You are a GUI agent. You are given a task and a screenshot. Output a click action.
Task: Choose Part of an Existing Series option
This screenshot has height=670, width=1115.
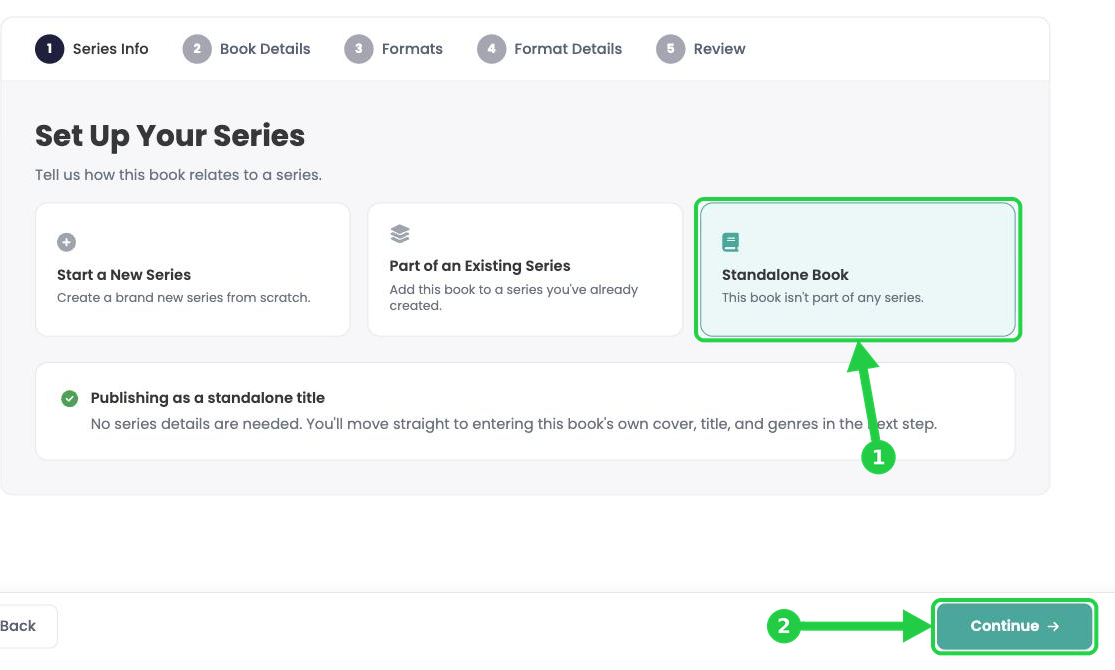point(525,270)
